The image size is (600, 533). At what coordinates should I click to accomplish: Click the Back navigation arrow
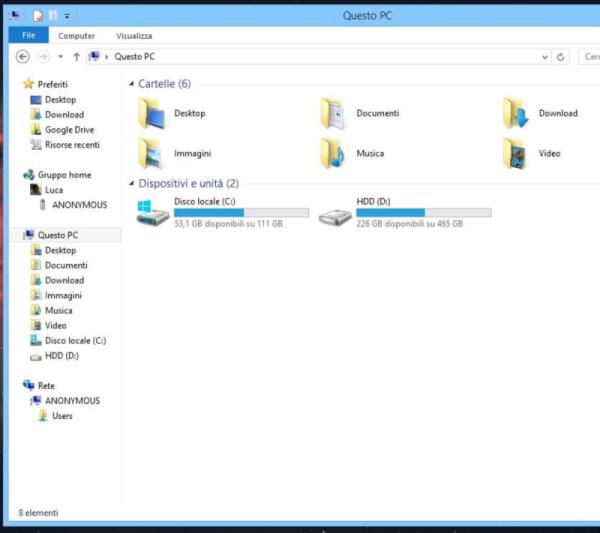click(x=23, y=57)
